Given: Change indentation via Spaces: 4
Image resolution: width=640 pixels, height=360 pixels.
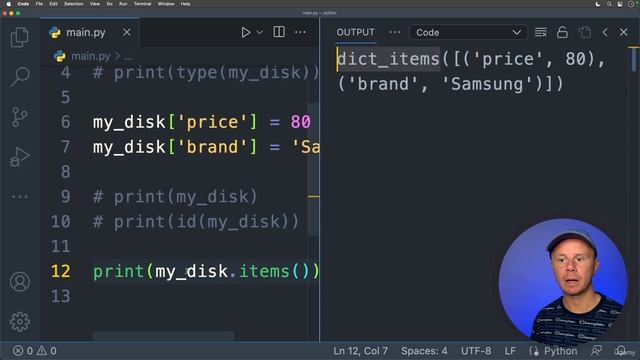Looking at the screenshot, I should (424, 351).
